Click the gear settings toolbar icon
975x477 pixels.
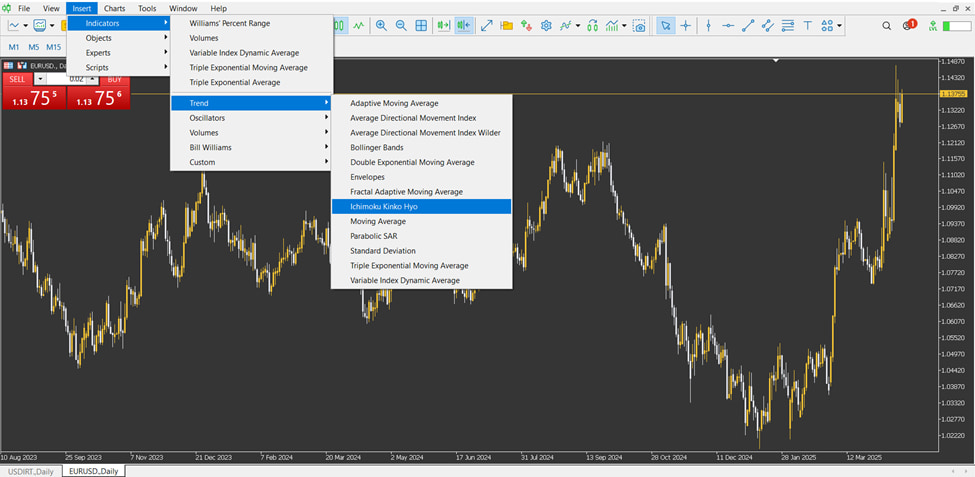(547, 25)
